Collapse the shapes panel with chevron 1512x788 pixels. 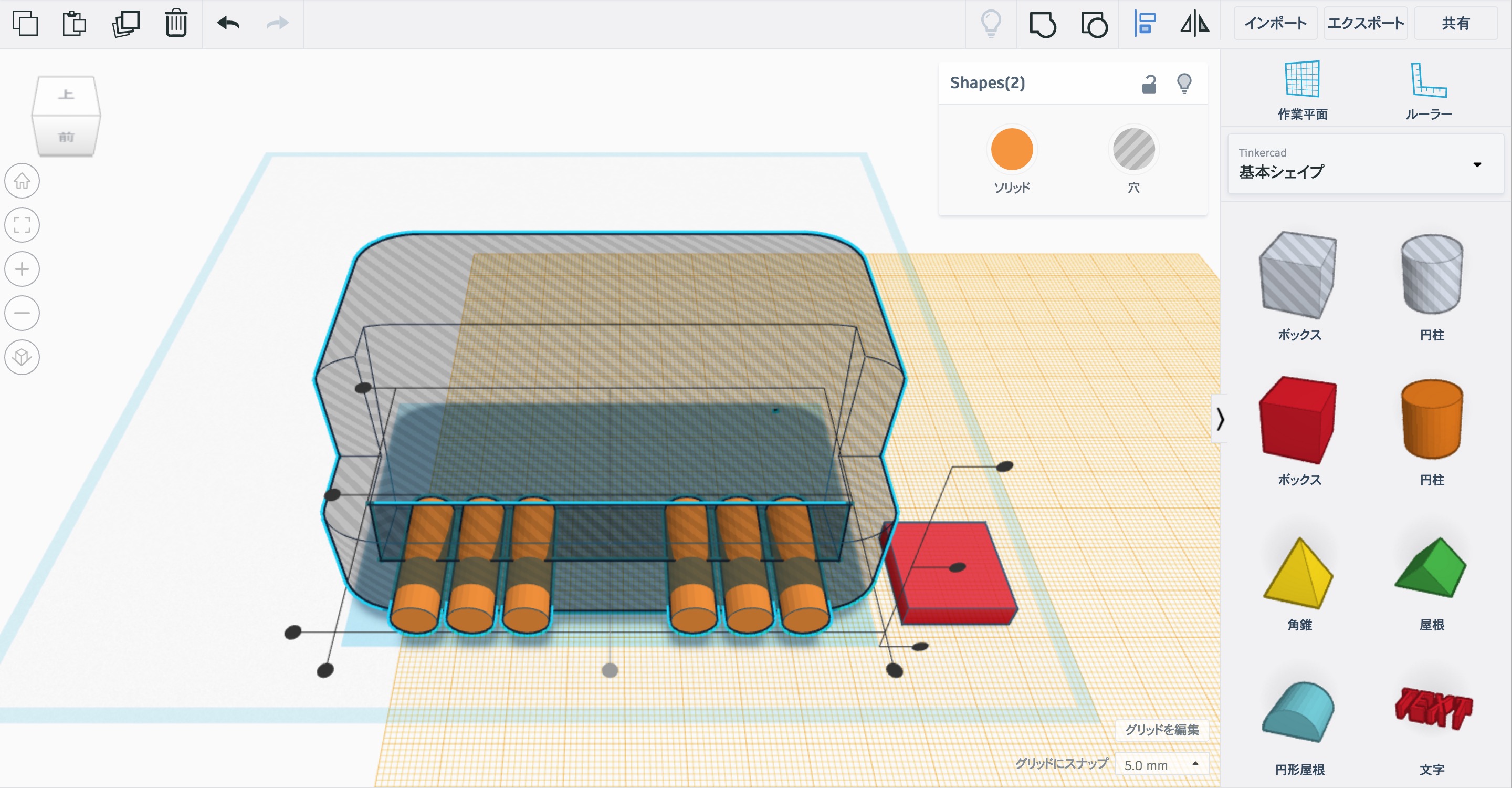[1220, 419]
